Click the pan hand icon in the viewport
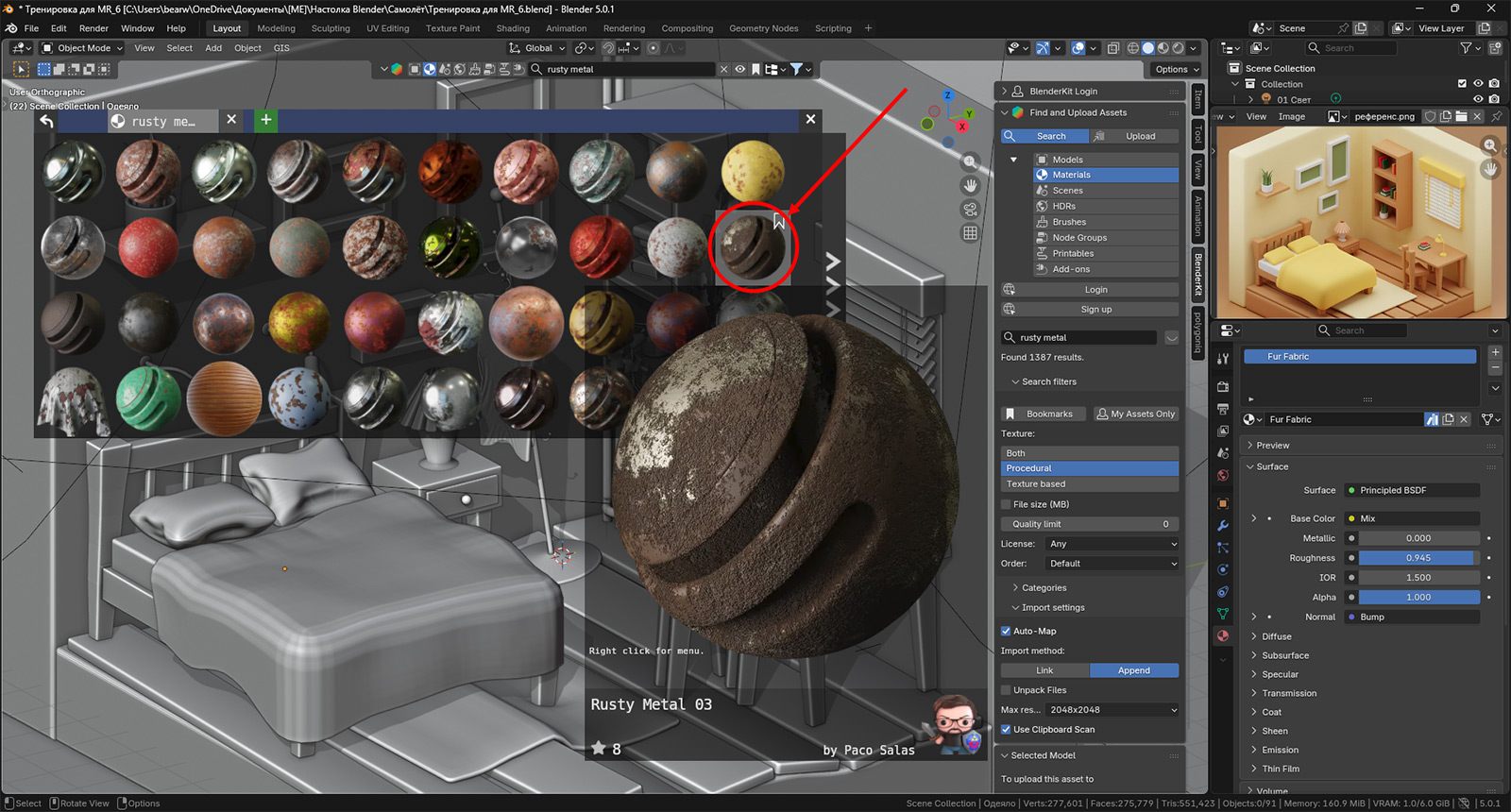The width and height of the screenshot is (1511, 812). pos(970,186)
